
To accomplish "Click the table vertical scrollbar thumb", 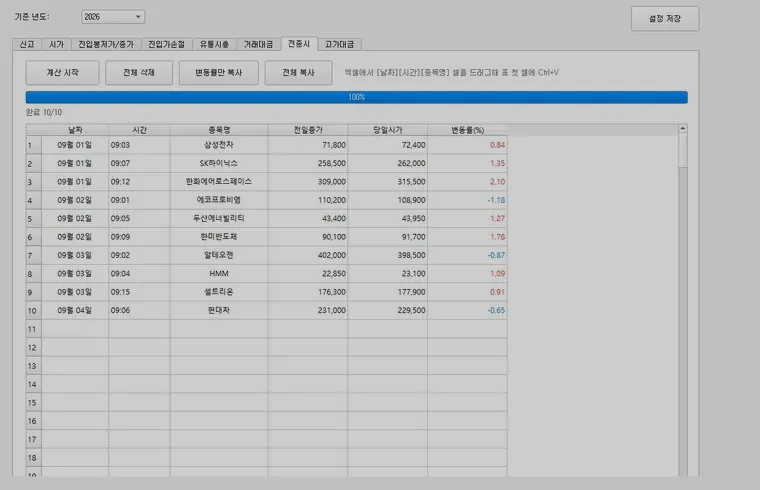I will [682, 150].
